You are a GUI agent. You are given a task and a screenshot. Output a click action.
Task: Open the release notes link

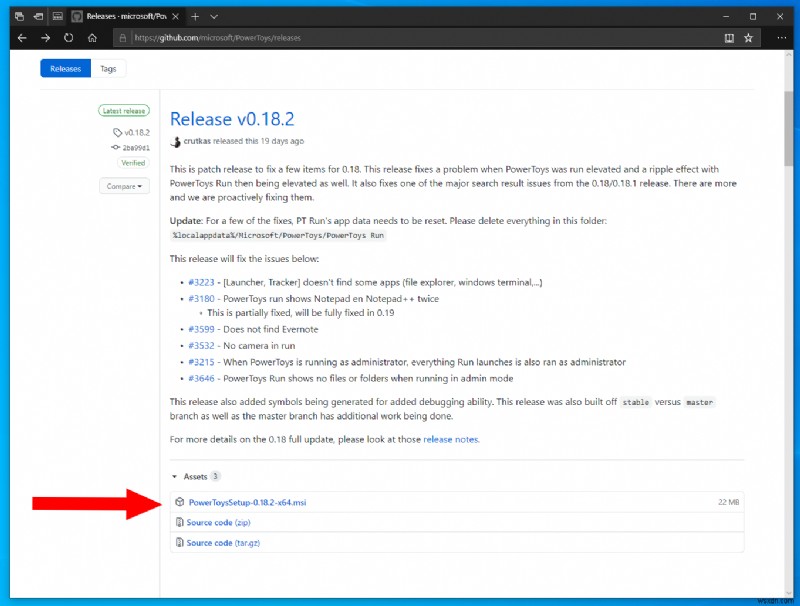pos(451,439)
